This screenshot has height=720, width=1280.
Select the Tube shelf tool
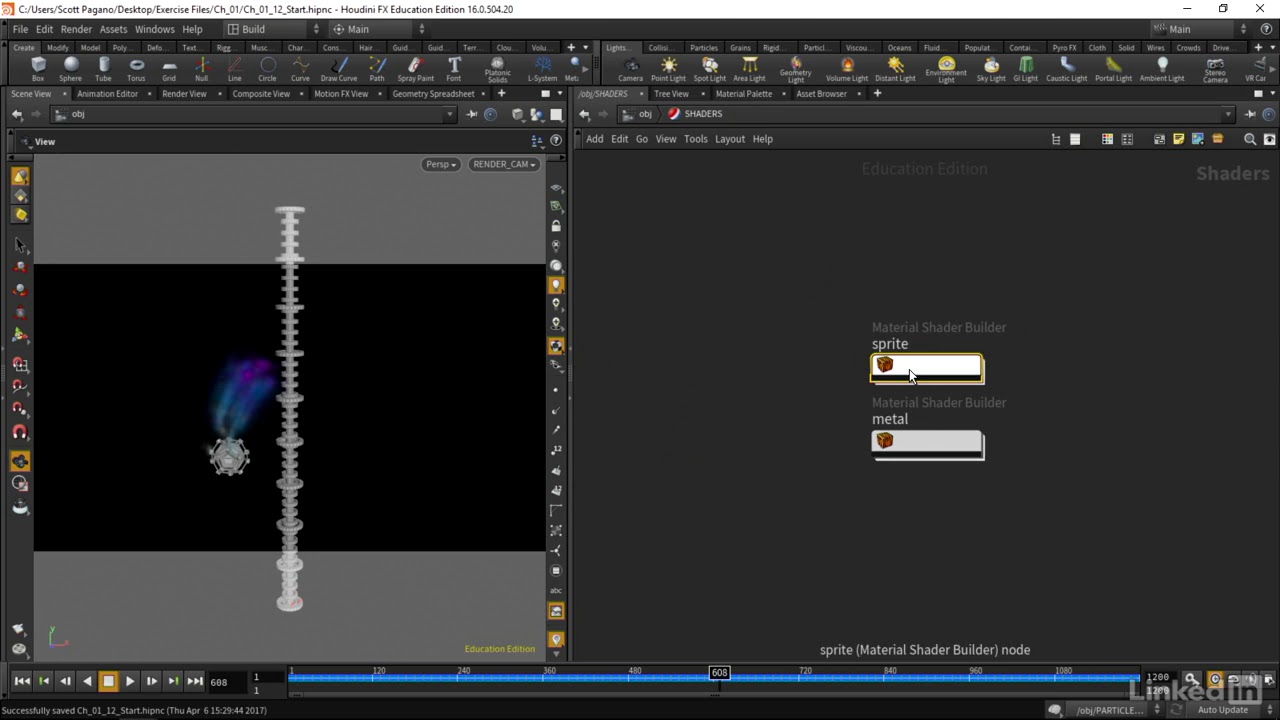point(103,69)
